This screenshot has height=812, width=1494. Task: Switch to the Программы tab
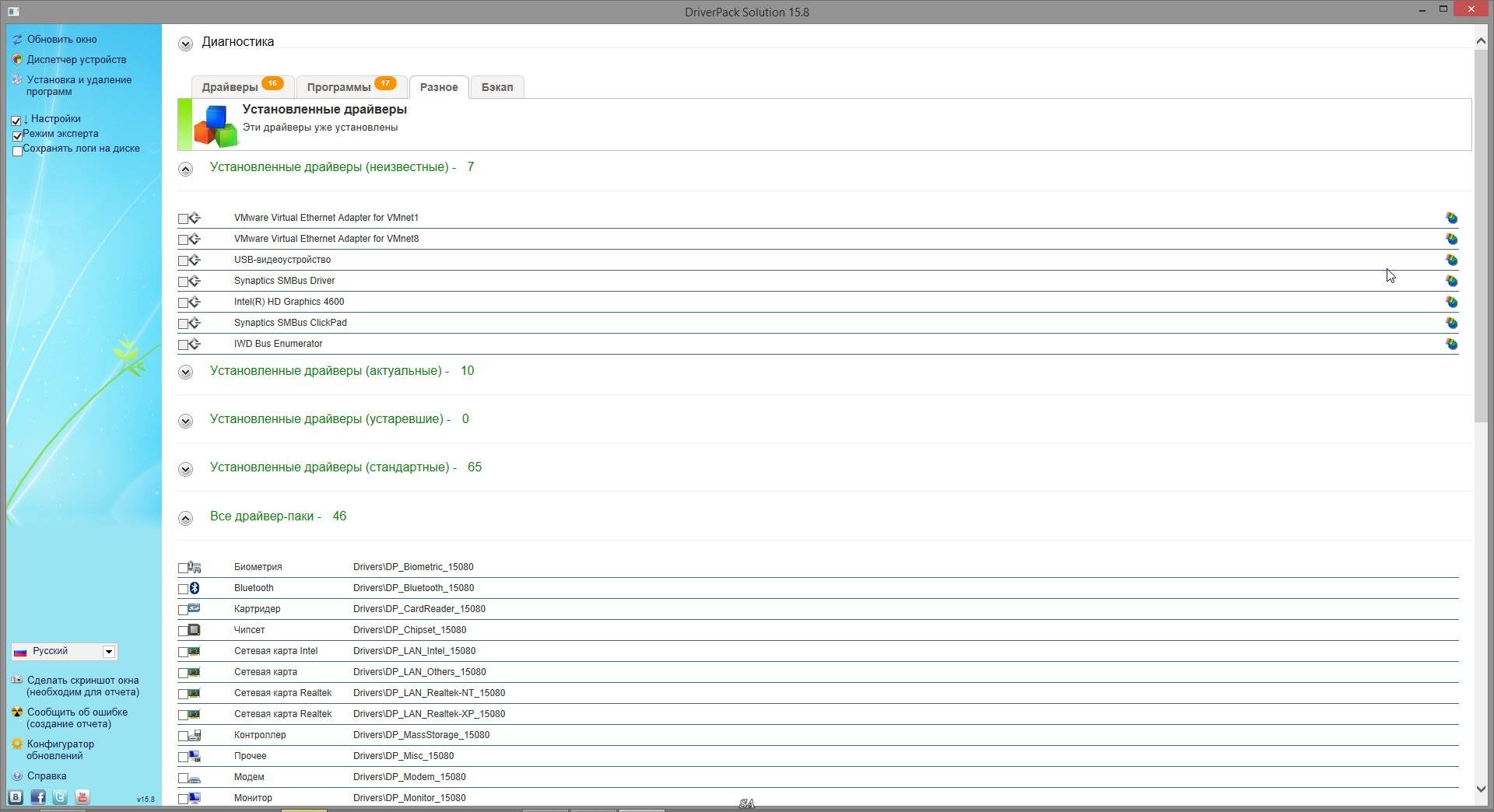click(351, 87)
